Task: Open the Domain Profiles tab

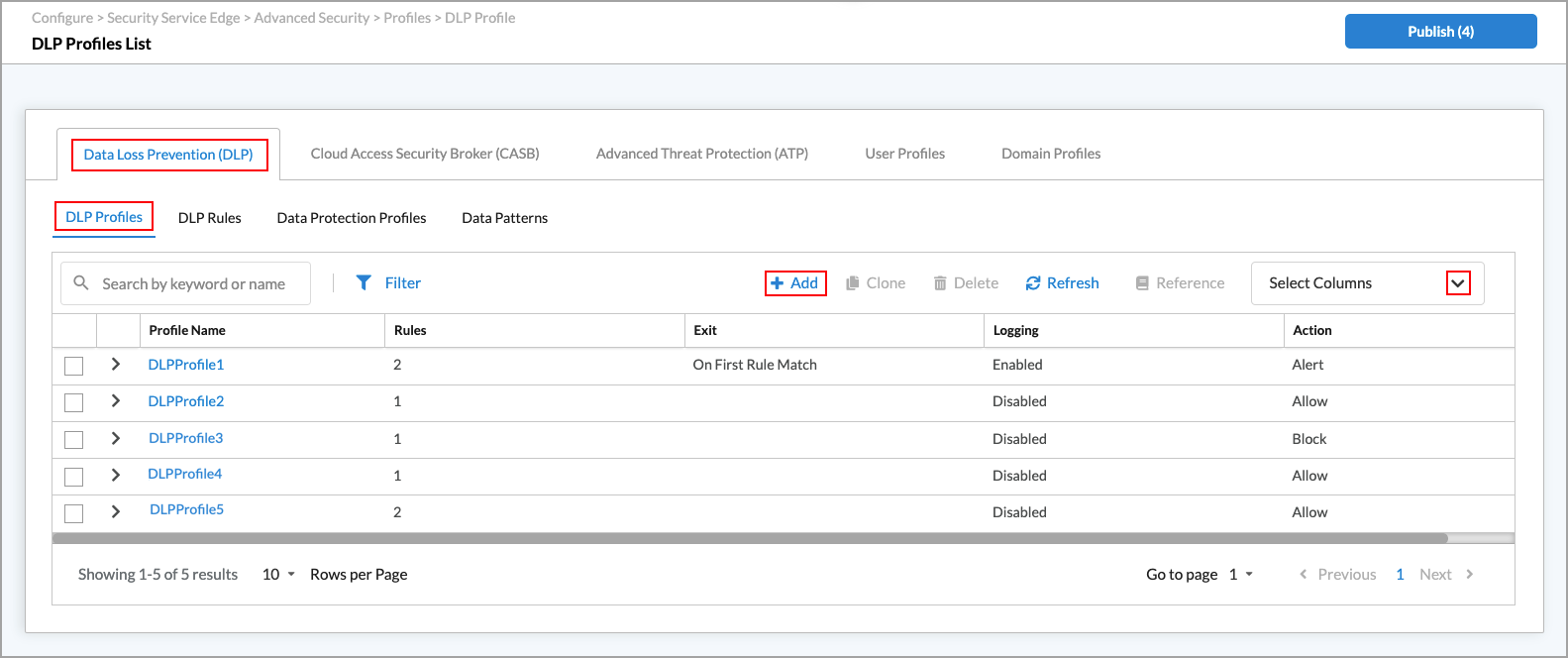Action: 1051,154
